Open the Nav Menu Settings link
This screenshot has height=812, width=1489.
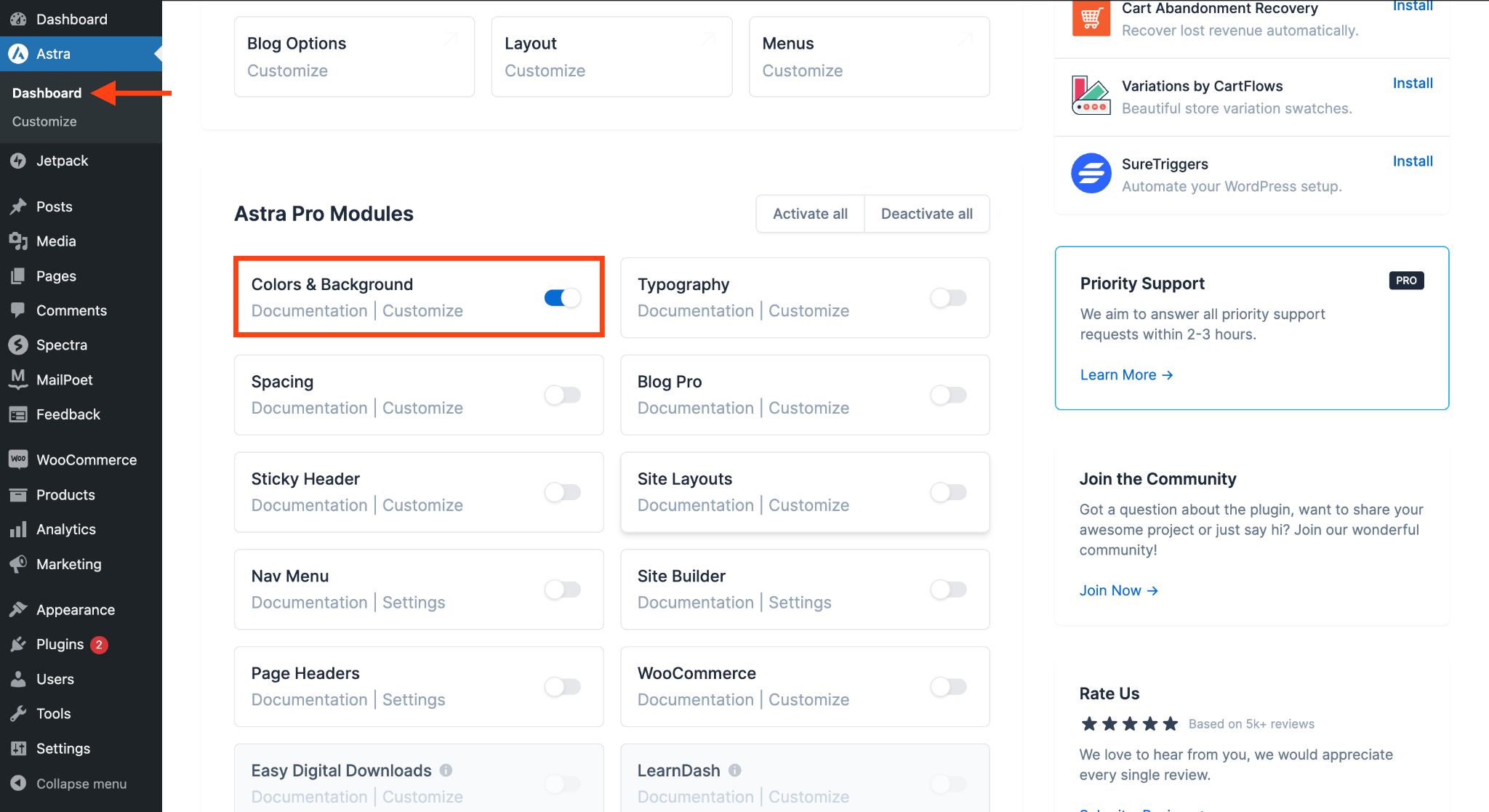[414, 603]
